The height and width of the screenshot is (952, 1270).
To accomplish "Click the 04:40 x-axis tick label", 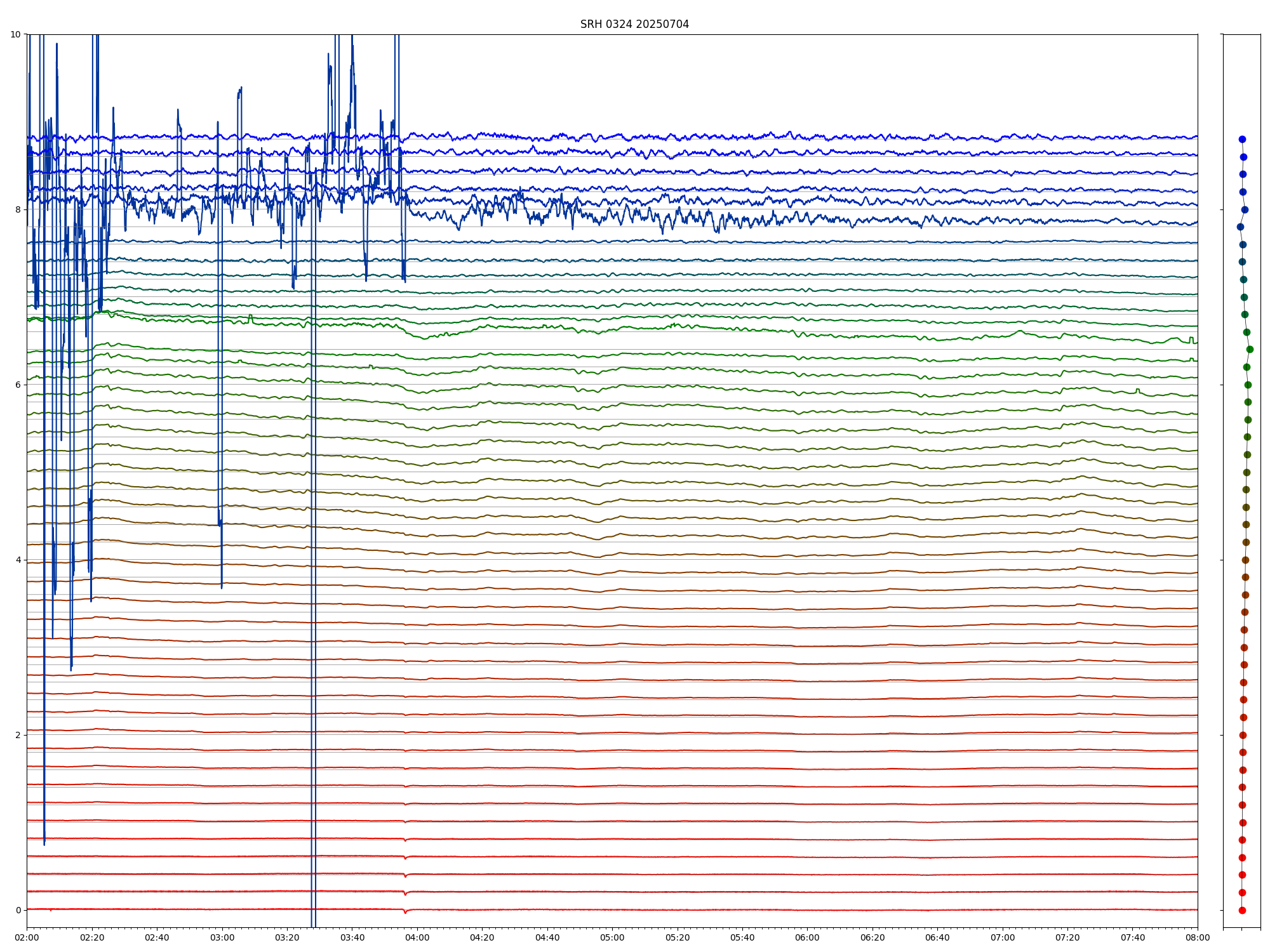I will pos(547,937).
